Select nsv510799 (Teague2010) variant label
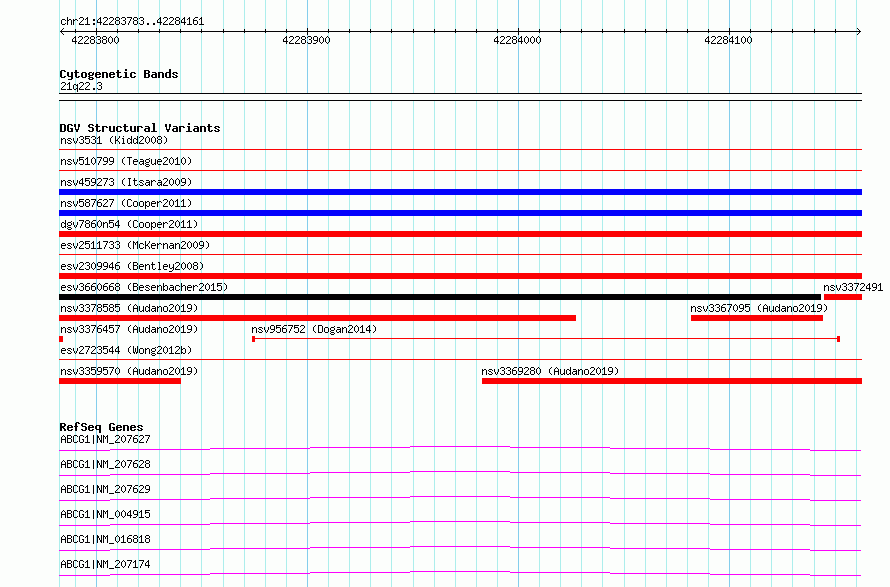 click(126, 161)
